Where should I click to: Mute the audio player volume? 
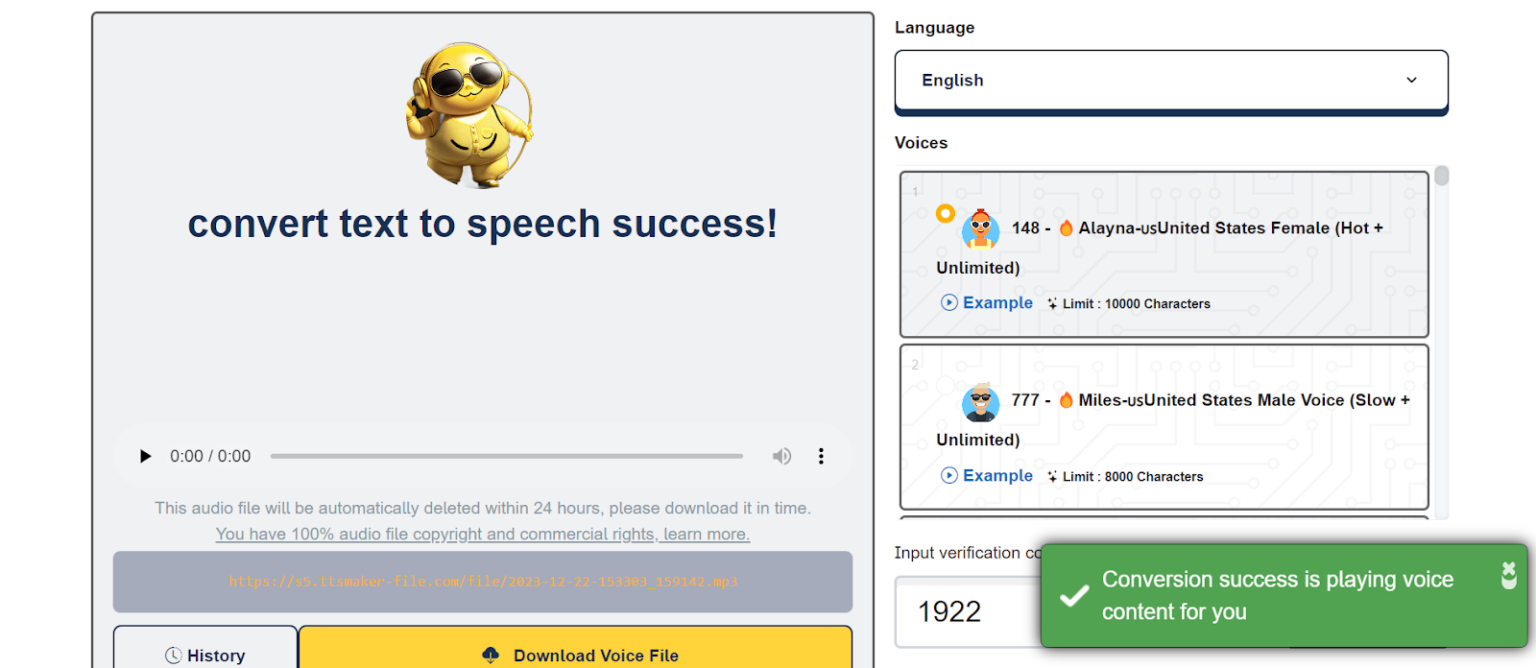pyautogui.click(x=781, y=456)
